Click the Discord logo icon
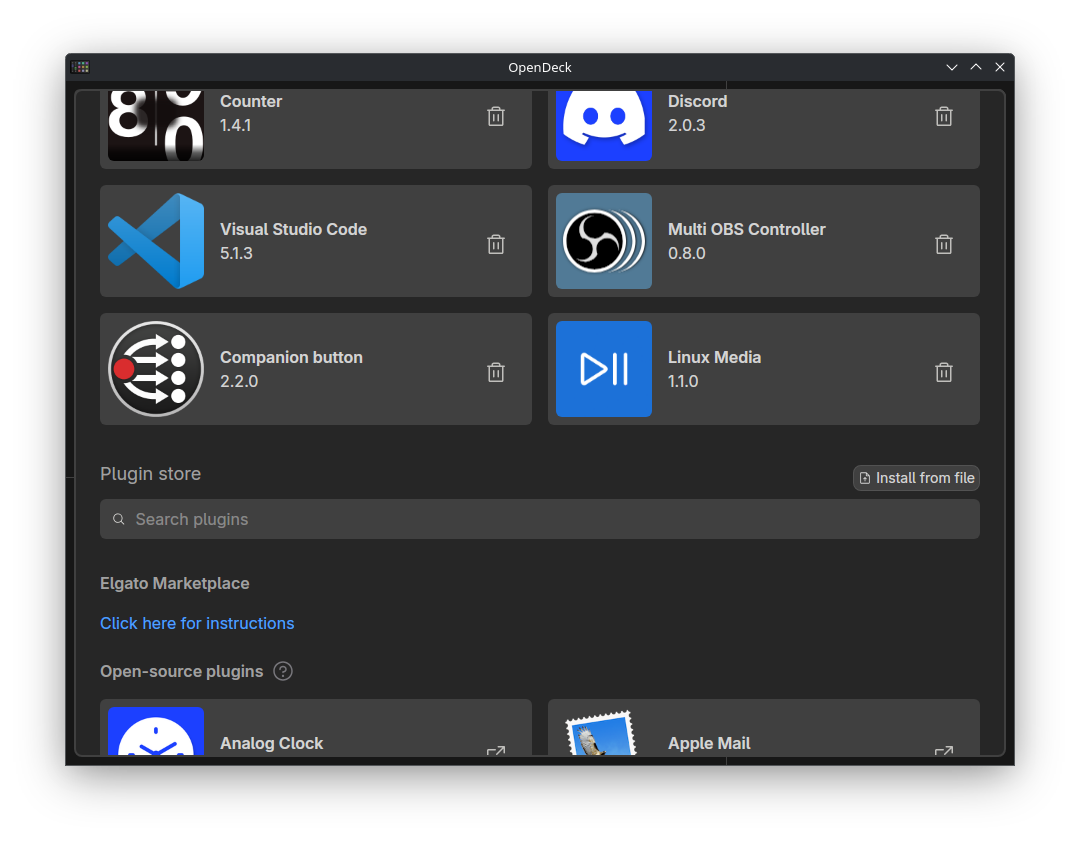 pyautogui.click(x=603, y=125)
